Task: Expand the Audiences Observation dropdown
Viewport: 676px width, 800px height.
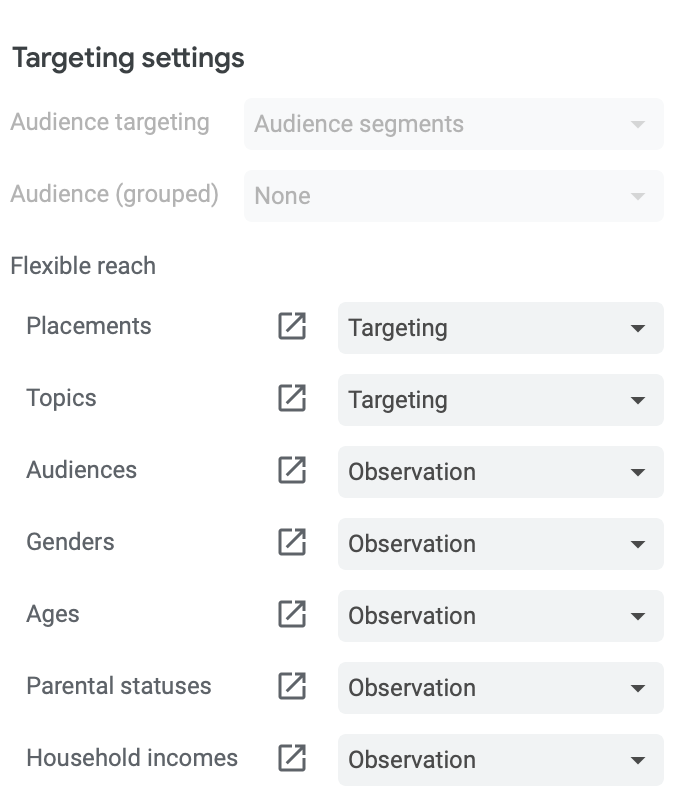Action: pyautogui.click(x=500, y=472)
